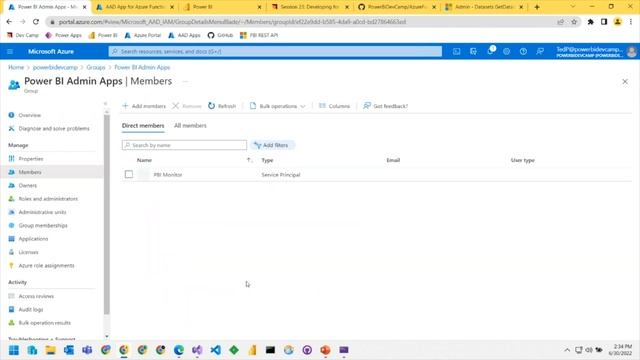Viewport: 640px width, 360px height.
Task: Open the Power Apps bookmark
Action: [x=64, y=36]
